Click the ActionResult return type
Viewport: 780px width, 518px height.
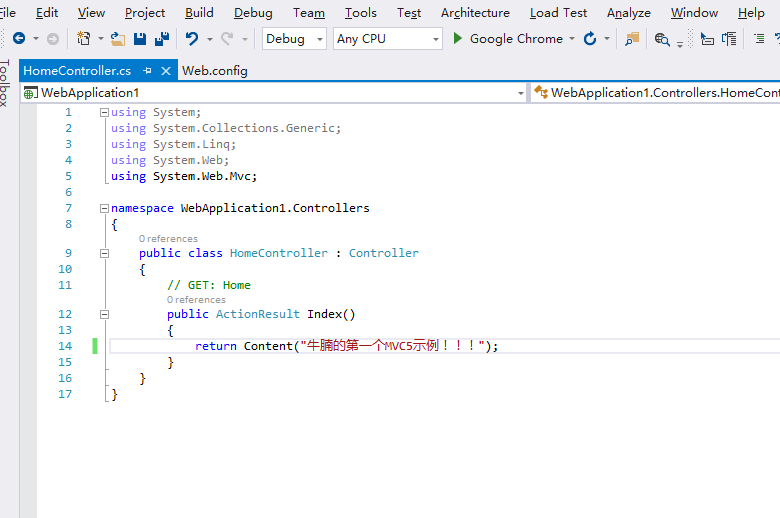click(x=258, y=314)
